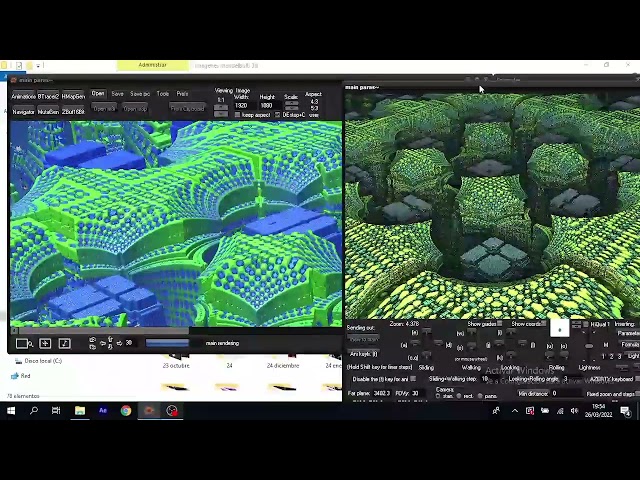Enable Show coords checkbox
The image size is (640, 480).
click(x=544, y=323)
